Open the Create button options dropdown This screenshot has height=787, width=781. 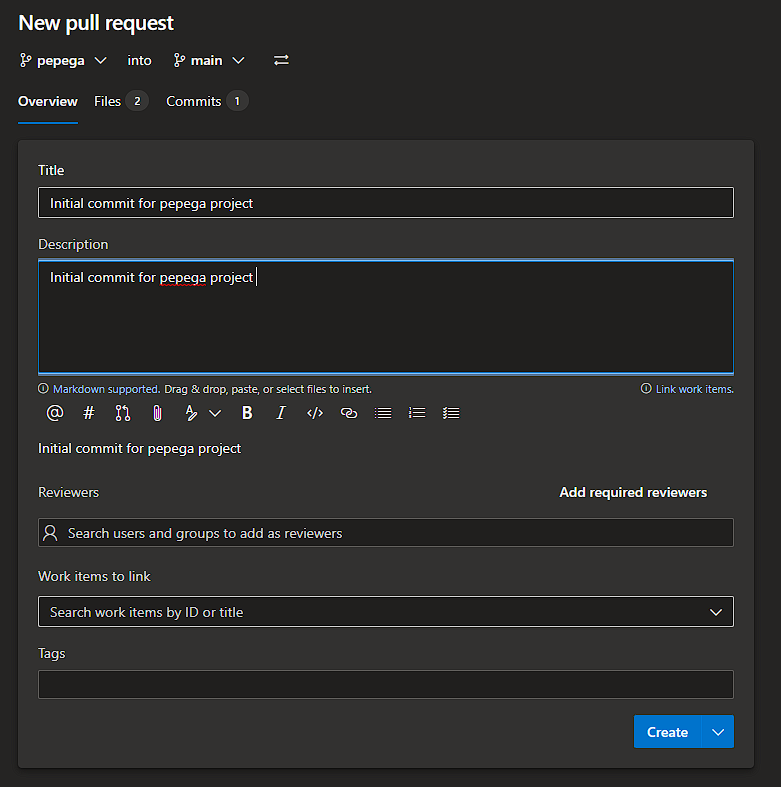pos(718,732)
